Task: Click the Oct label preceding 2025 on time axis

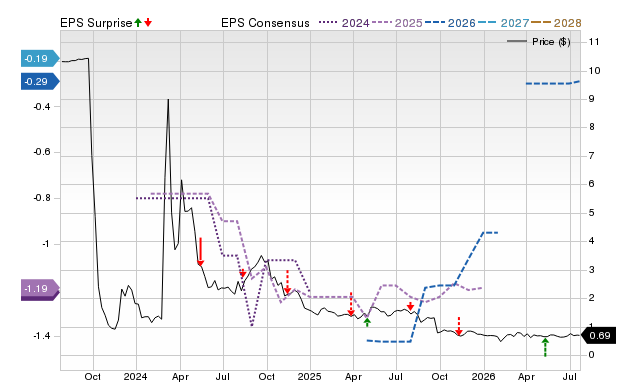Action: (267, 376)
